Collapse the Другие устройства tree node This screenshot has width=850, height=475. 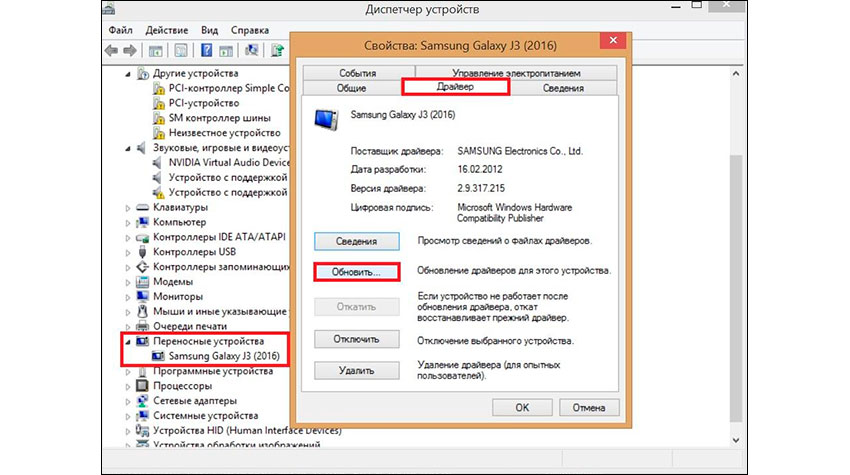[127, 74]
